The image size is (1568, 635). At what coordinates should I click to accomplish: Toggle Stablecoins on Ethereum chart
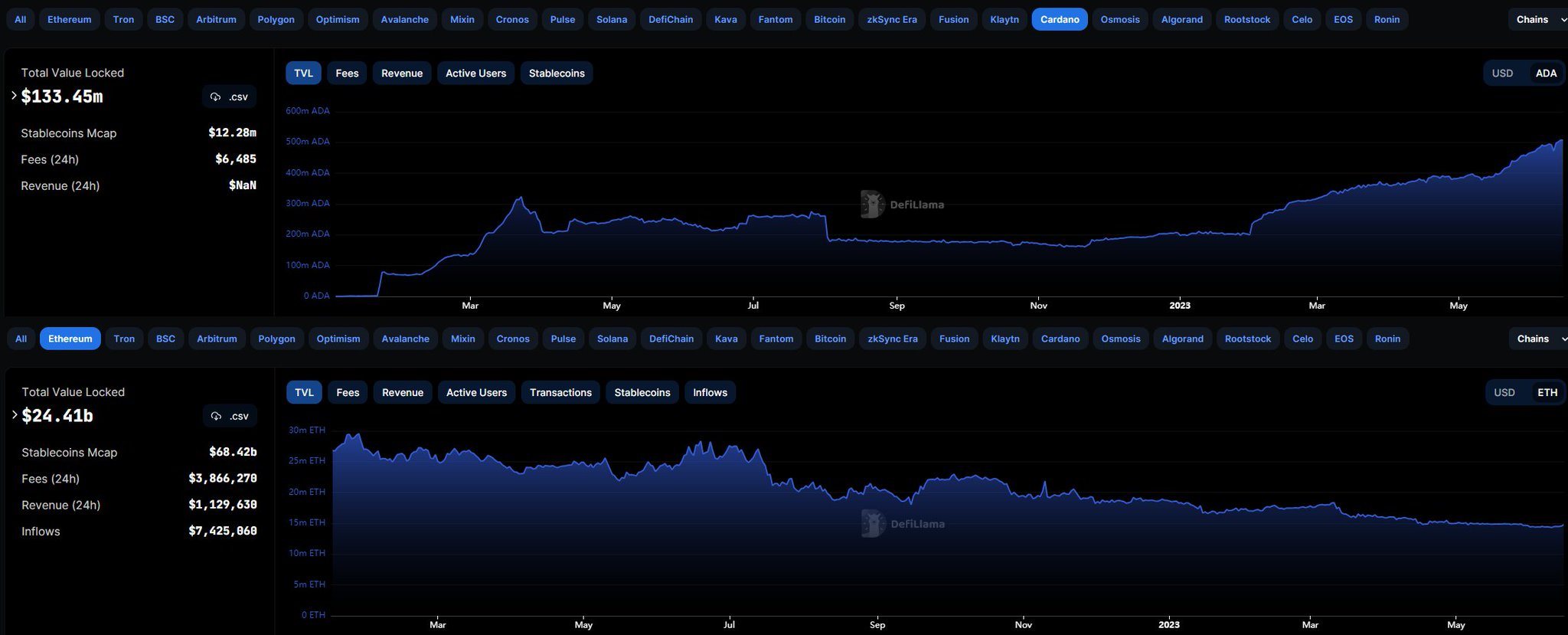tap(642, 392)
